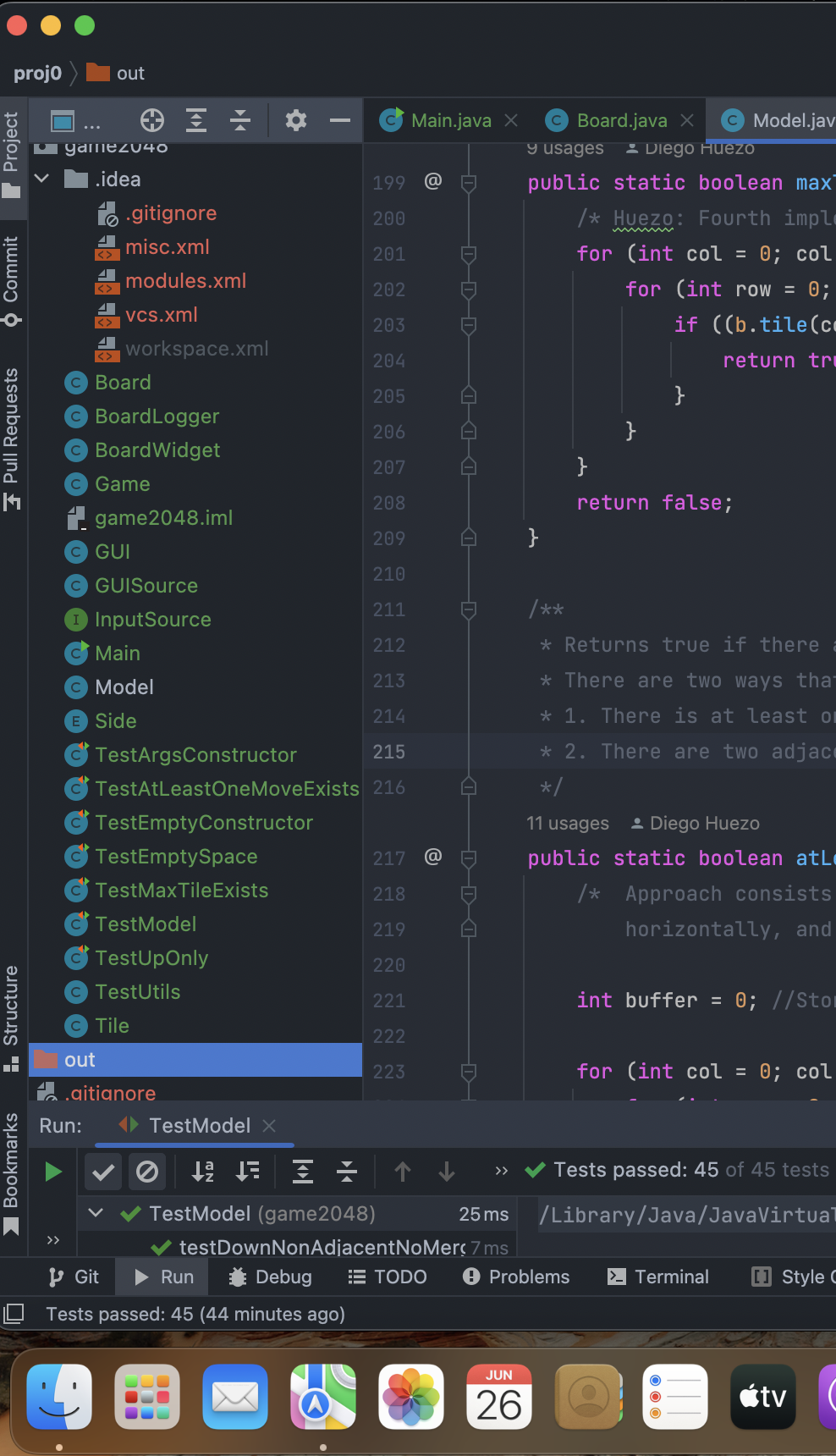This screenshot has height=1456, width=836.
Task: Open Mail from the Dock
Action: [x=235, y=1397]
